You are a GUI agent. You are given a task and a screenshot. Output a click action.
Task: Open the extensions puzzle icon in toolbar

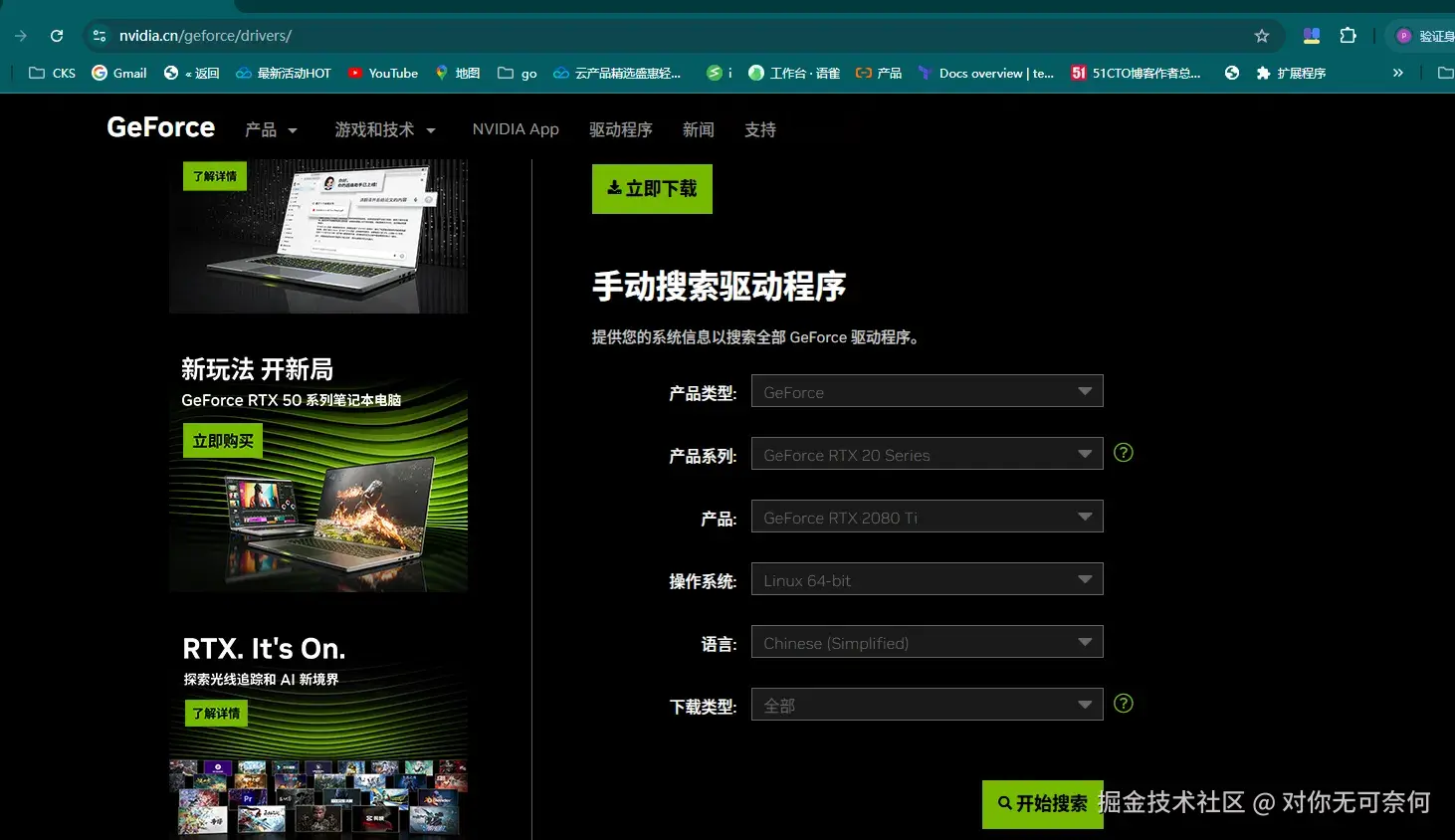[1348, 36]
